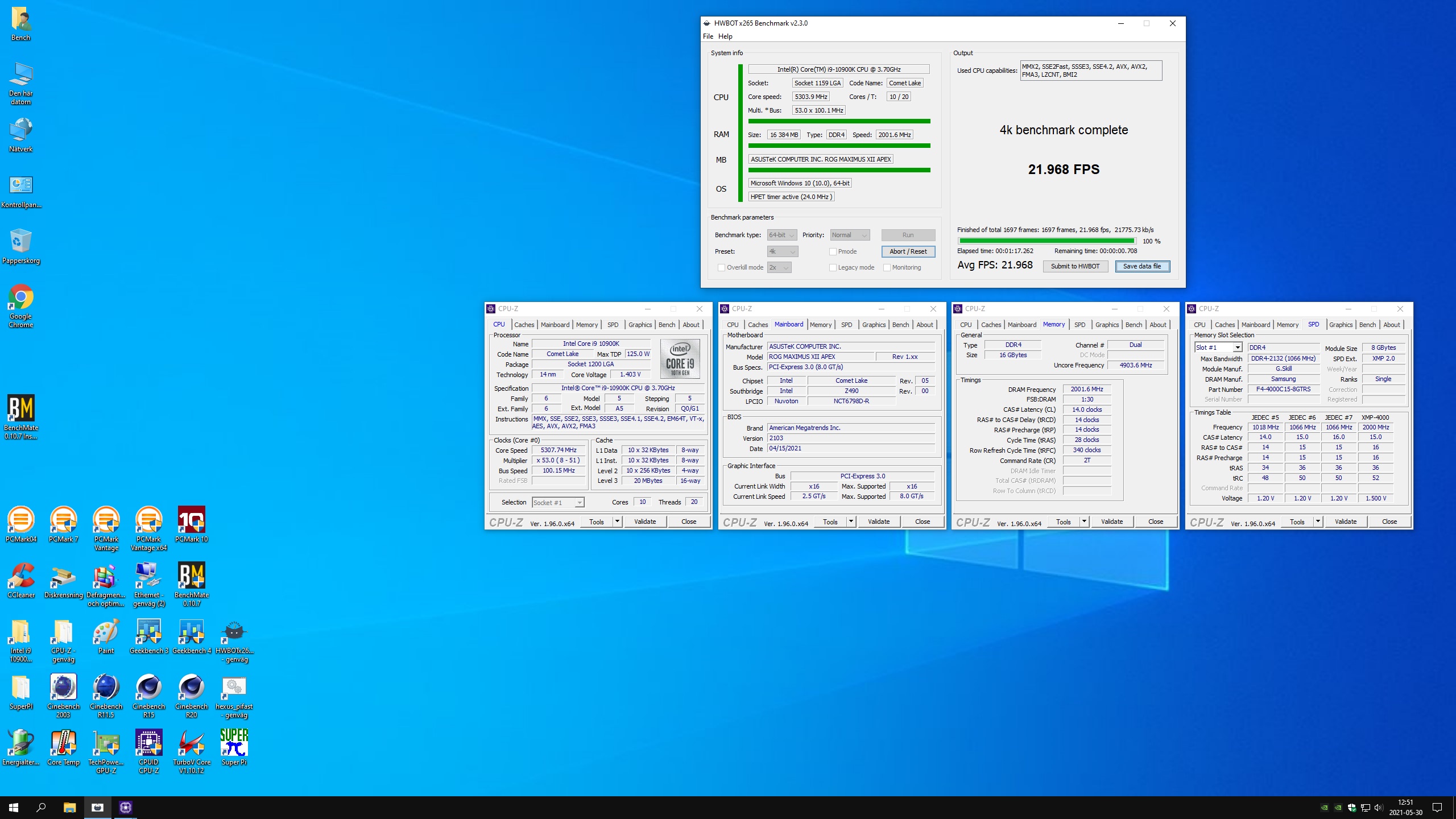Expand Tools arrow in CPU-Z CPU window
The image size is (1456, 819).
point(618,522)
